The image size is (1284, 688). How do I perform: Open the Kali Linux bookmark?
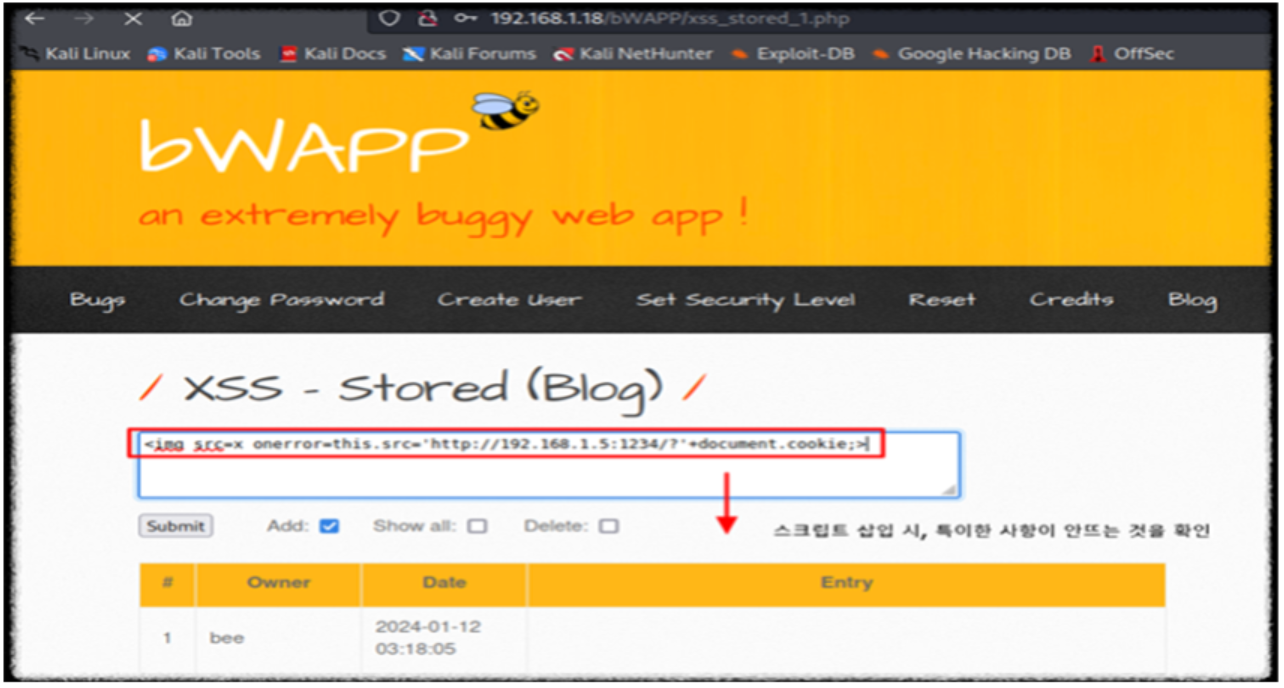click(x=75, y=54)
